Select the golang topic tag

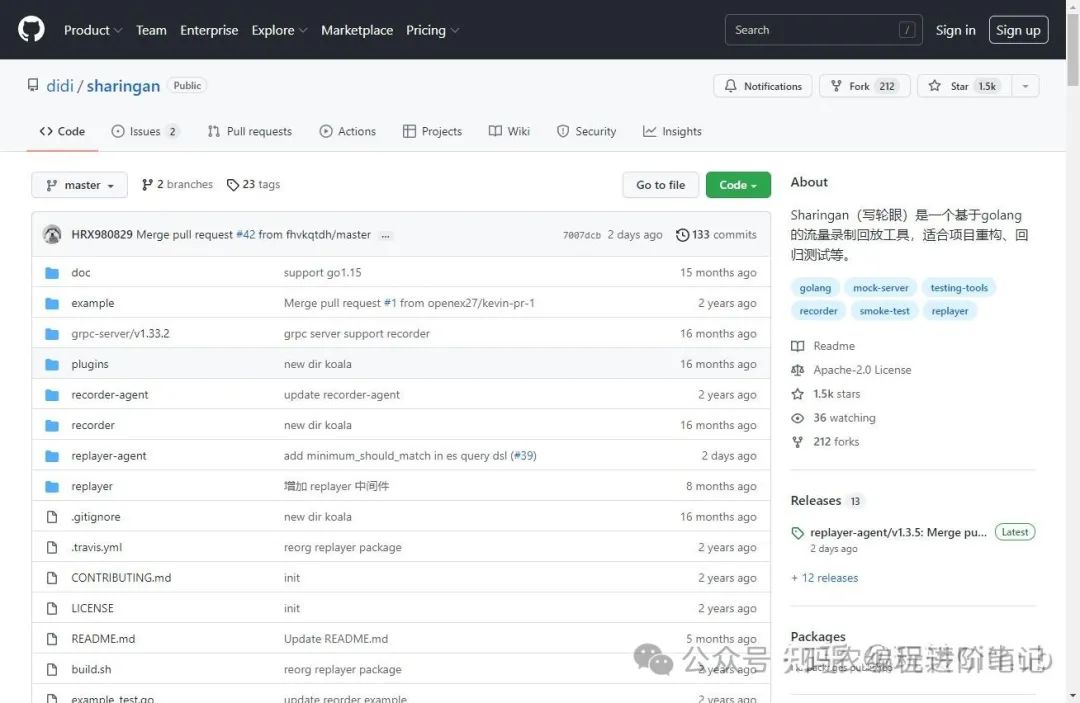pos(815,288)
